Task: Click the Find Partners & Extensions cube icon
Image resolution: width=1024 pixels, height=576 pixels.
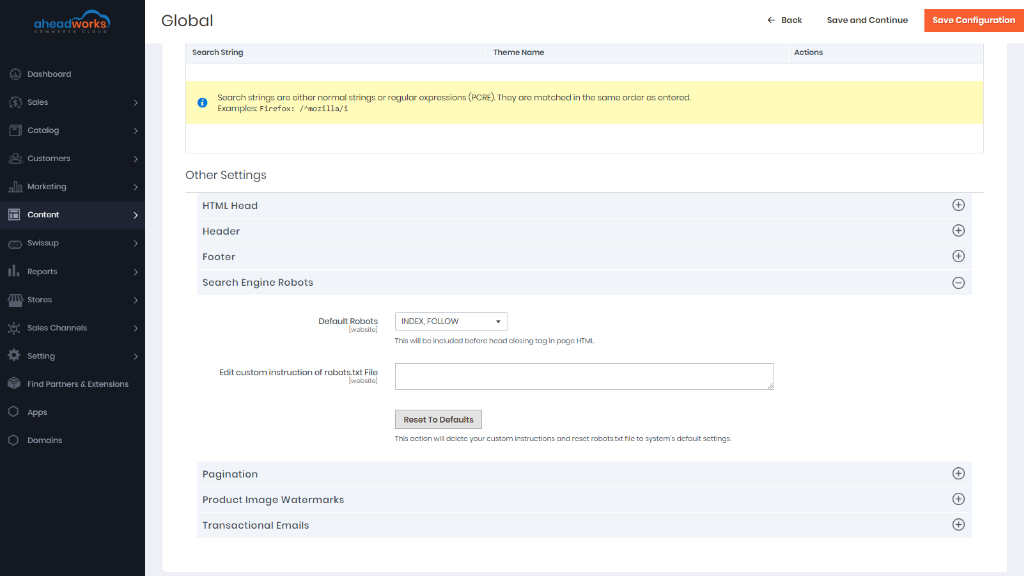Action: tap(14, 383)
